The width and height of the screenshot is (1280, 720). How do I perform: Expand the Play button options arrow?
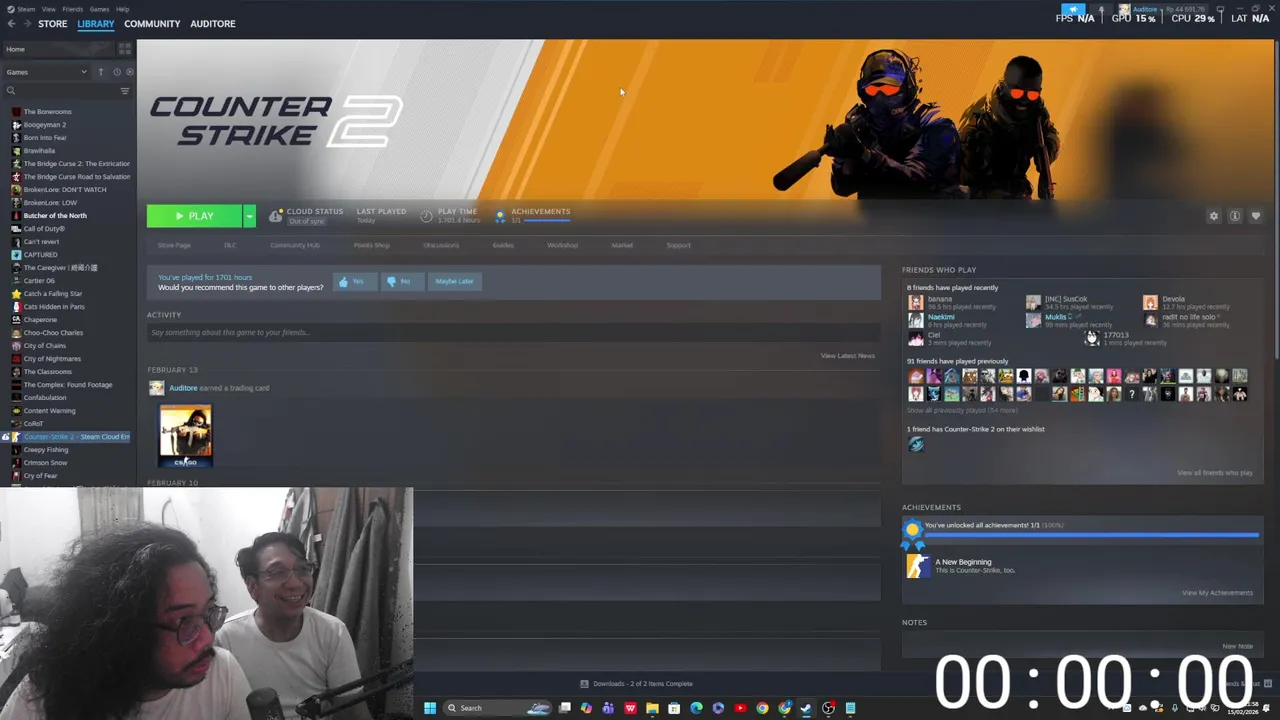point(249,216)
